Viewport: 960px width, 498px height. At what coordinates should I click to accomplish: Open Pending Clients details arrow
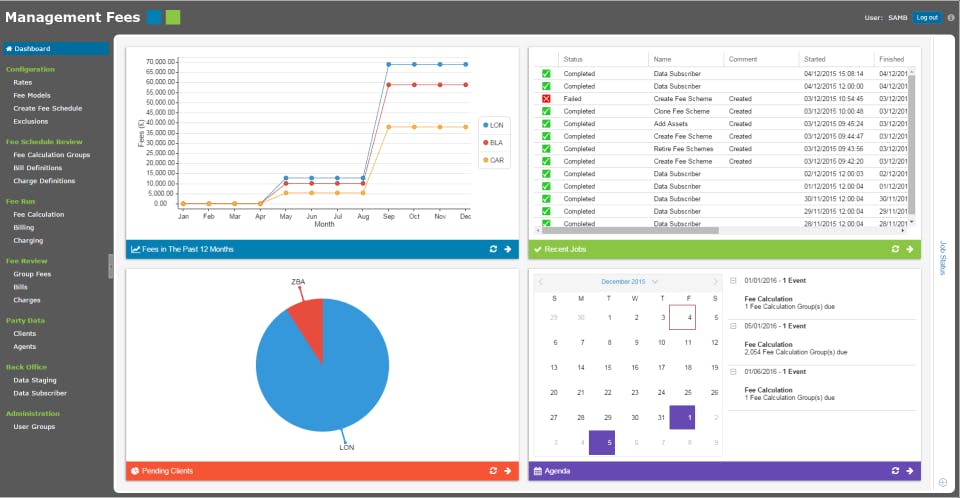coord(508,471)
